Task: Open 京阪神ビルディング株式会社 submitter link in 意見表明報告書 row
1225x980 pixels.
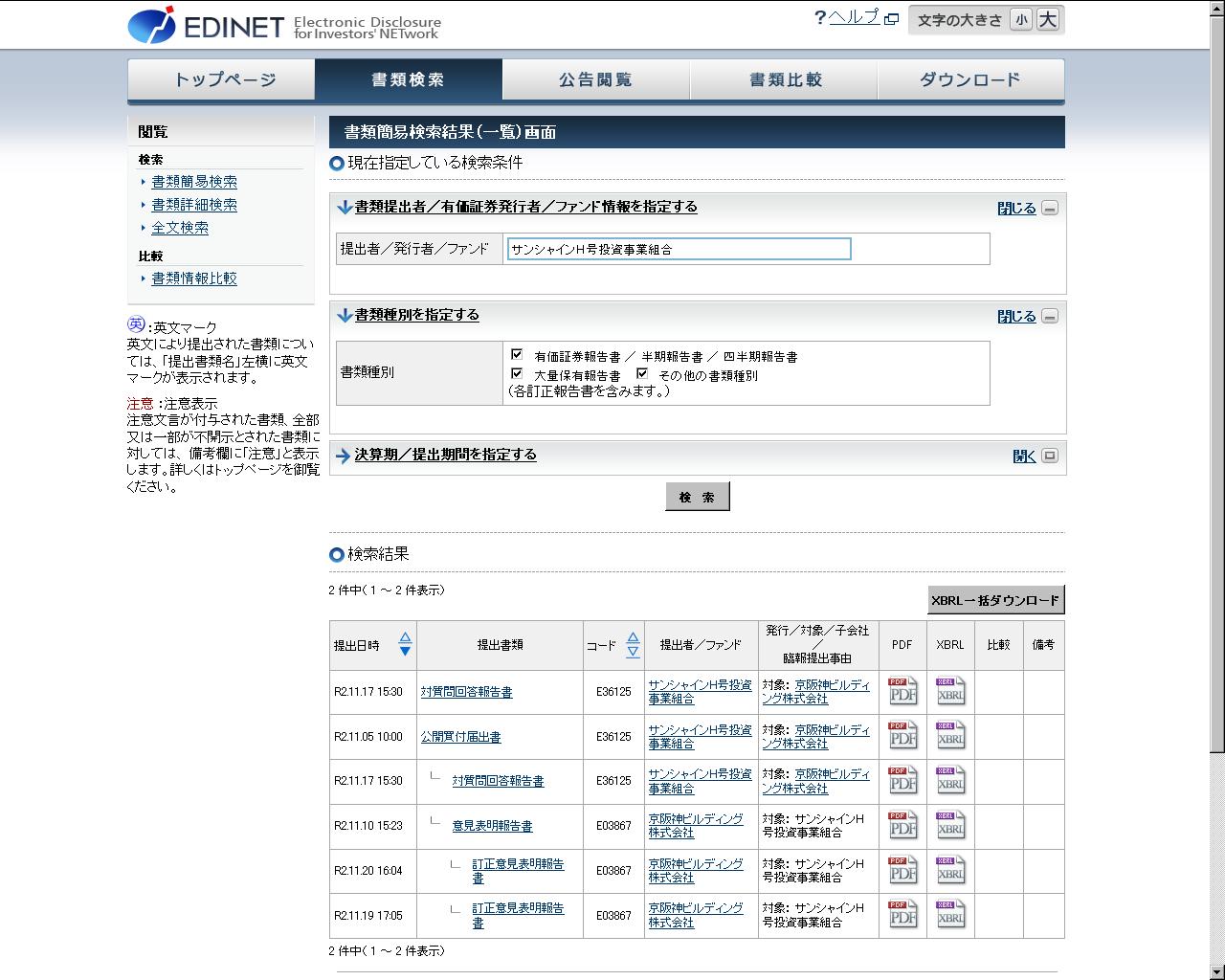Action: click(x=696, y=826)
